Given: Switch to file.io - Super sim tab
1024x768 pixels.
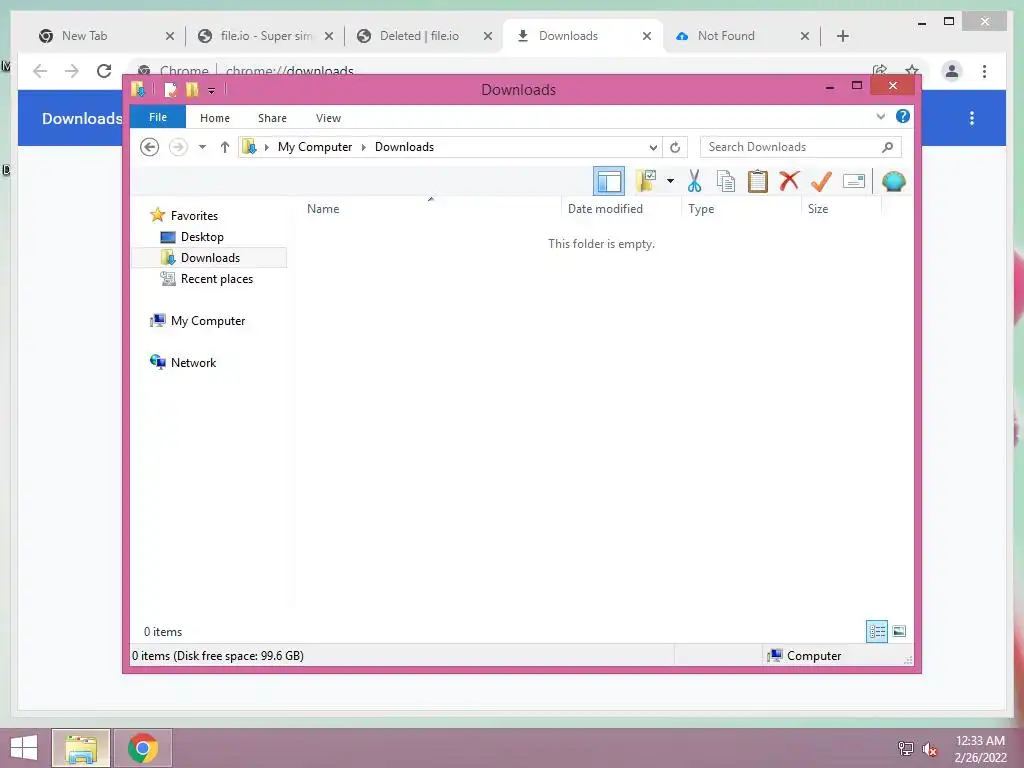Looking at the screenshot, I should point(264,36).
